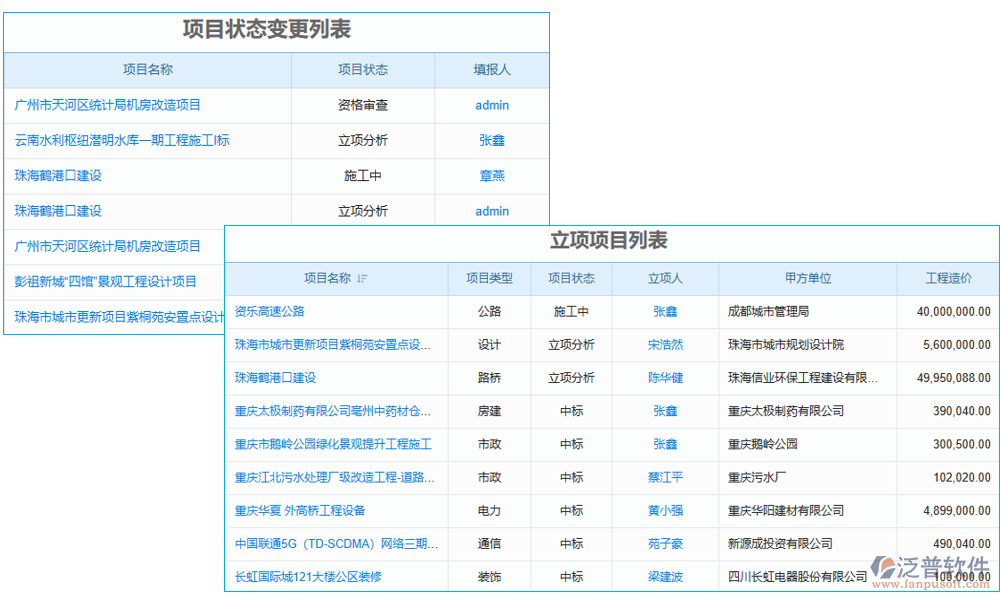Click filler admin in the 资格审查 row
This screenshot has width=1000, height=600.
pyautogui.click(x=491, y=105)
